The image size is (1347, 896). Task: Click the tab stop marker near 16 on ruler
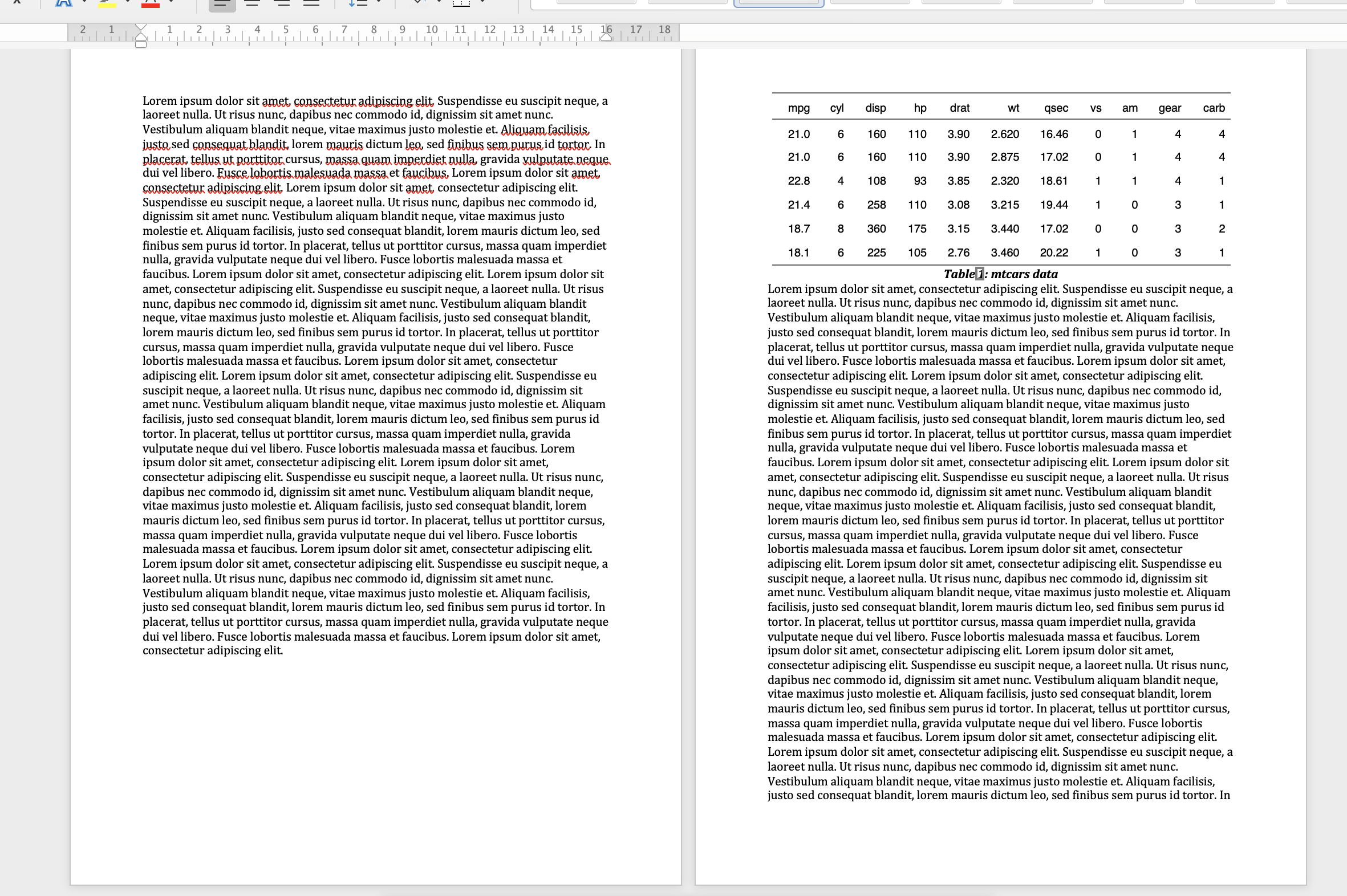pos(606,38)
